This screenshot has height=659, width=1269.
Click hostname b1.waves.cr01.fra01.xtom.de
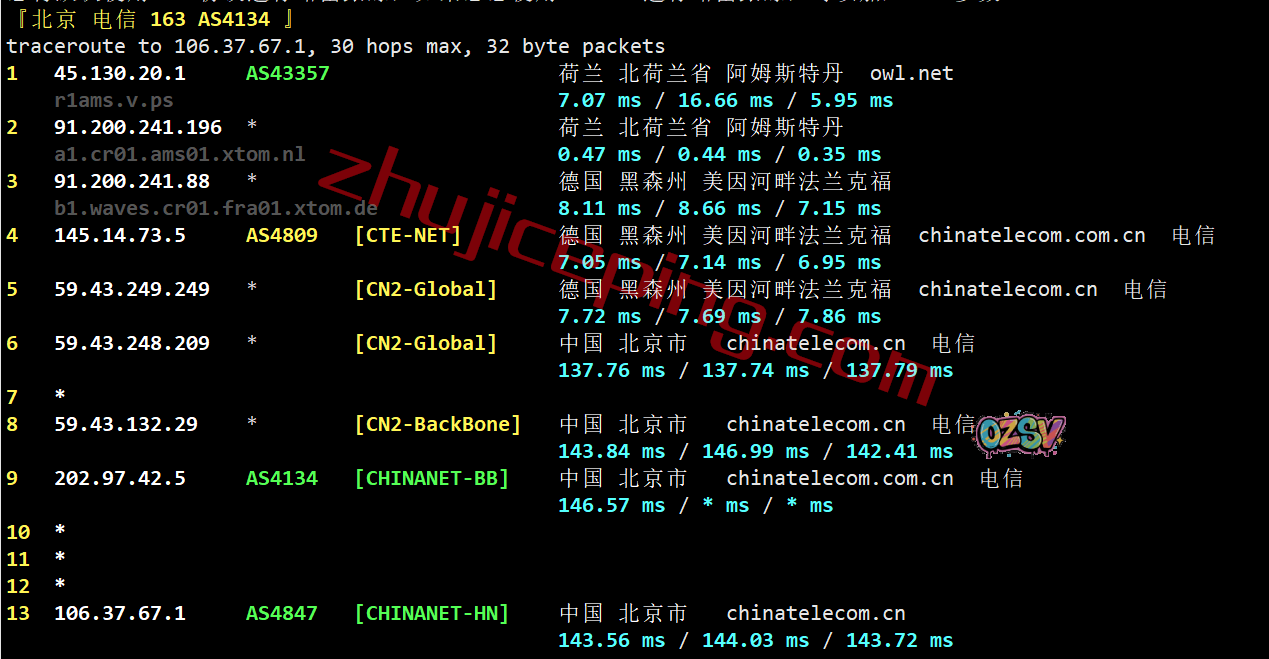tap(216, 208)
